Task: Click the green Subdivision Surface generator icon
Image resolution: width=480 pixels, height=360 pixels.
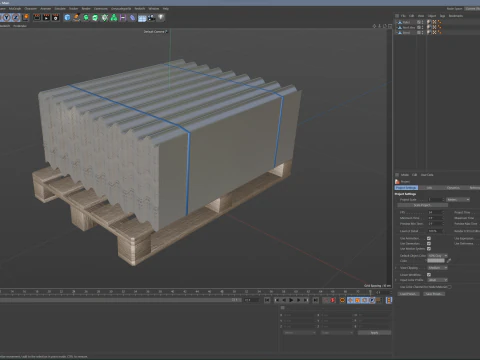Action: click(86, 17)
